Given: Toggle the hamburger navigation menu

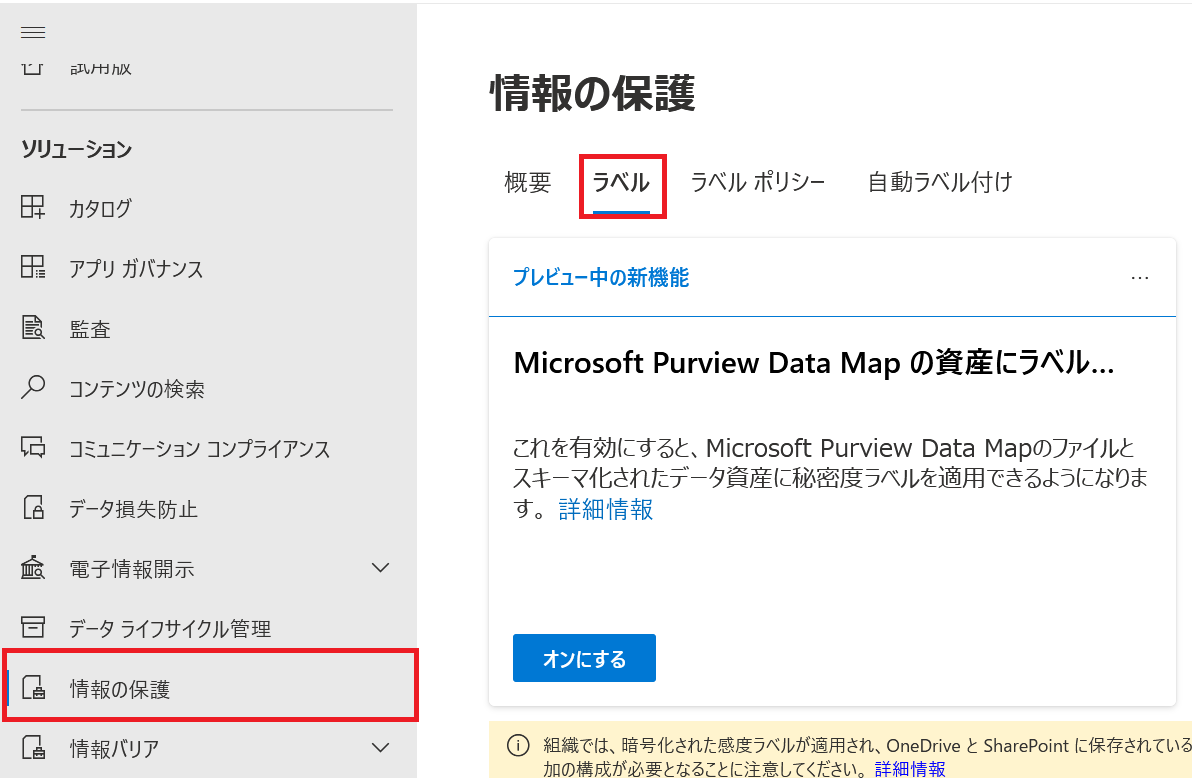Looking at the screenshot, I should tap(33, 32).
